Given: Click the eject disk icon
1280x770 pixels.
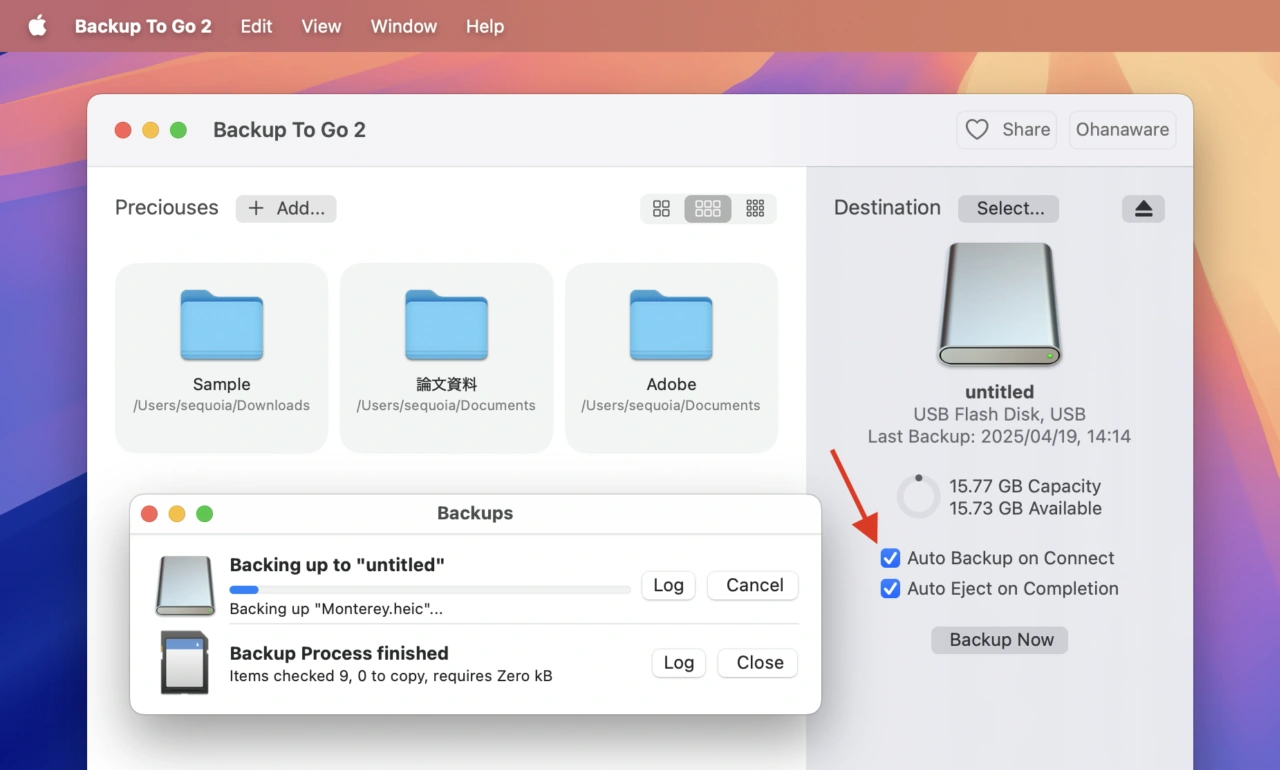Looking at the screenshot, I should click(1143, 208).
